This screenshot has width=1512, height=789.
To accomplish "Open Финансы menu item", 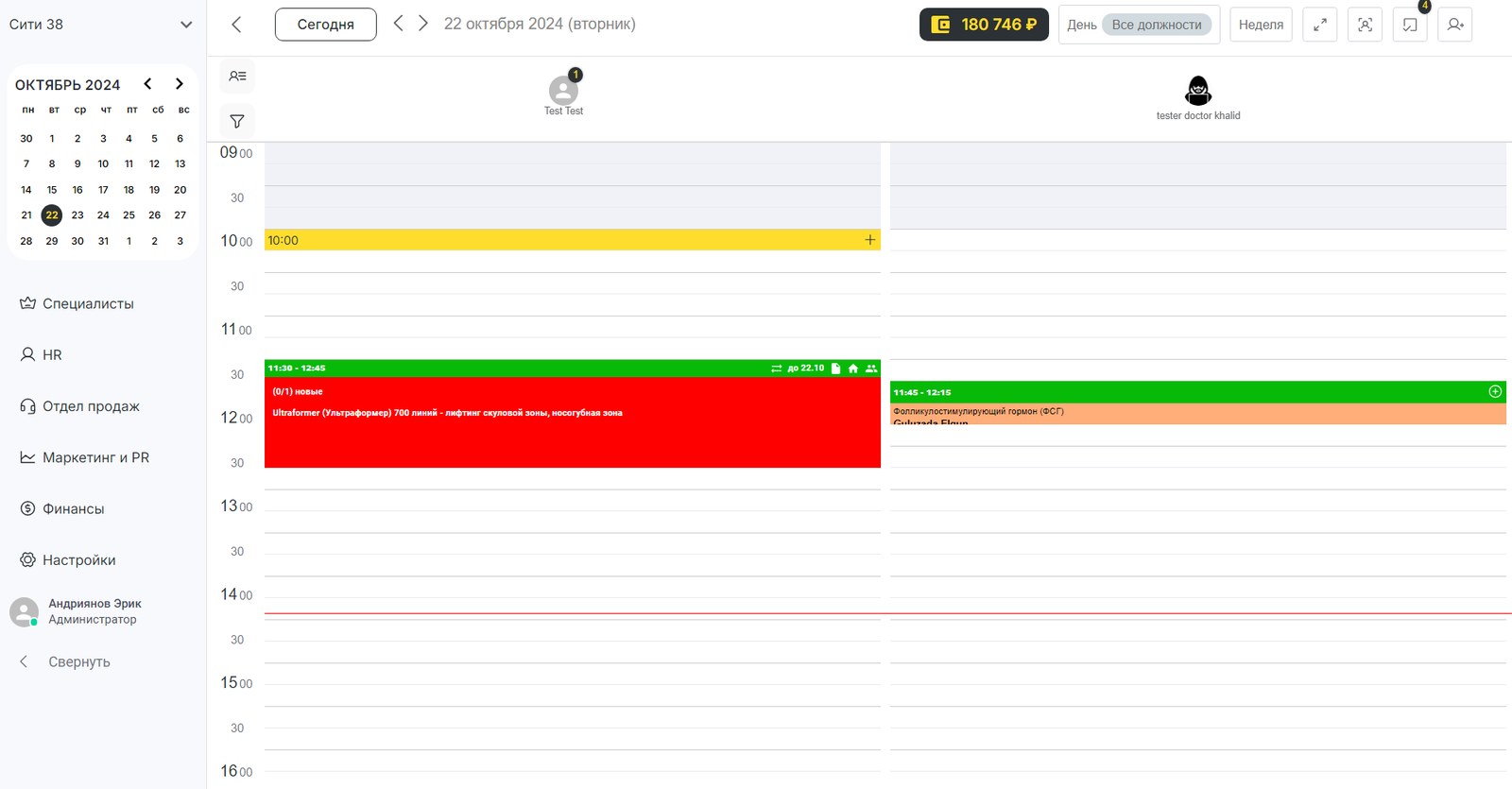I will [62, 508].
